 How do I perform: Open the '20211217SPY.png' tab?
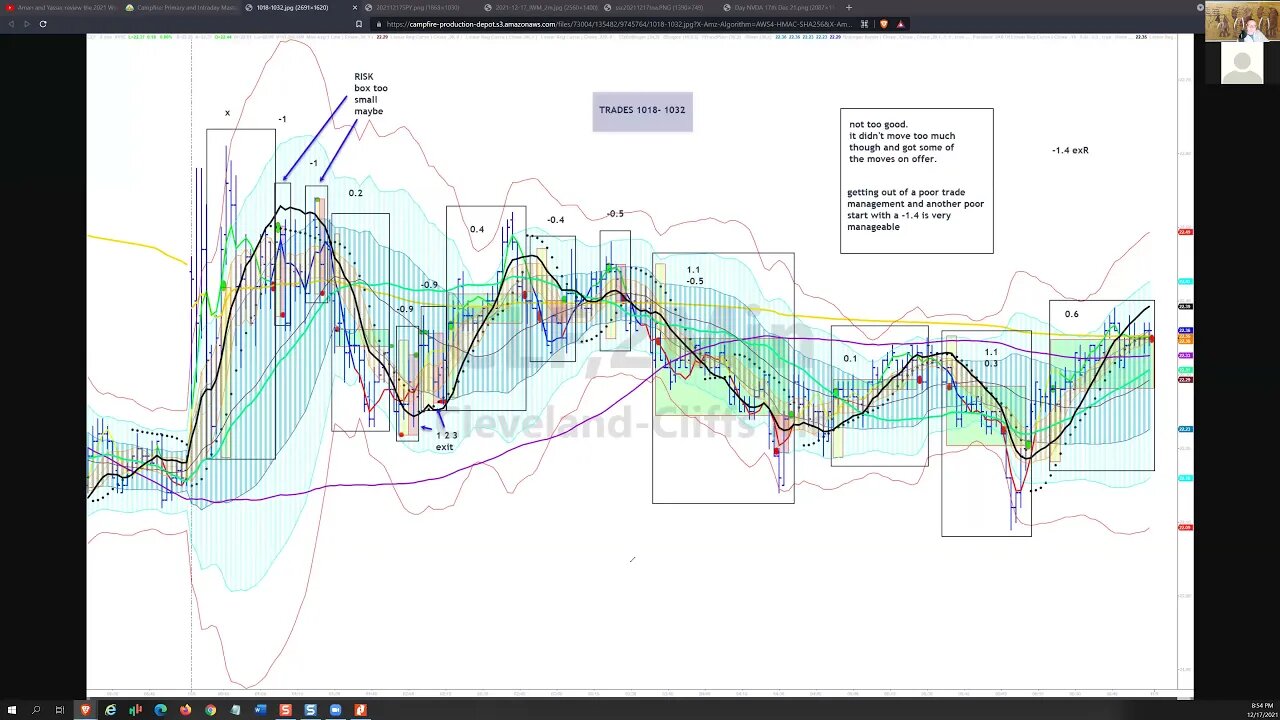click(x=418, y=7)
